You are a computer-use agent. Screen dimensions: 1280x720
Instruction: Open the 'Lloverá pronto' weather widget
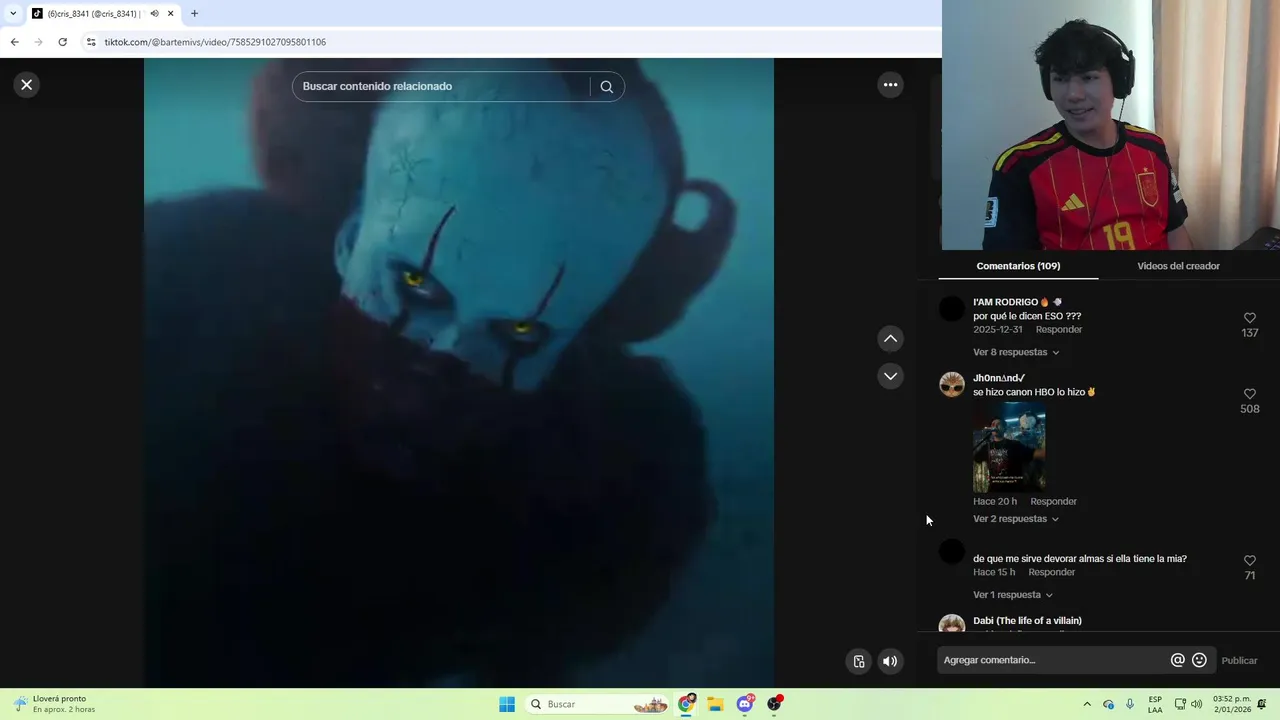pos(53,704)
